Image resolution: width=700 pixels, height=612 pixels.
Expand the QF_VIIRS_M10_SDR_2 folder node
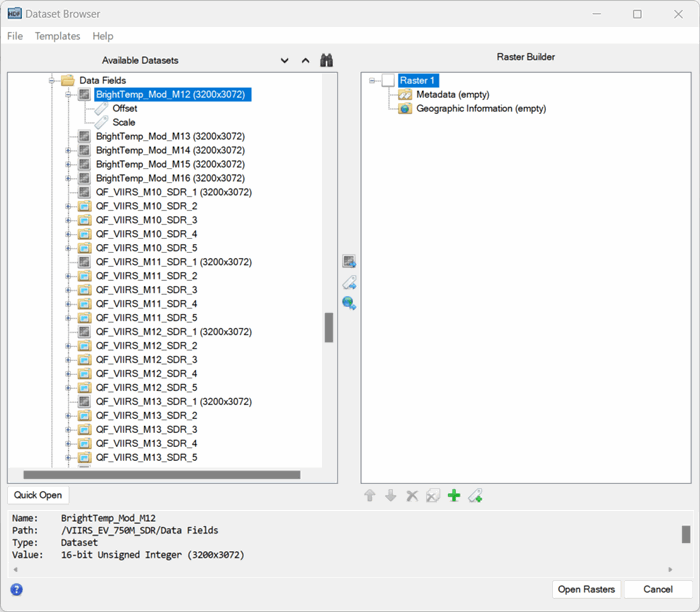point(69,206)
